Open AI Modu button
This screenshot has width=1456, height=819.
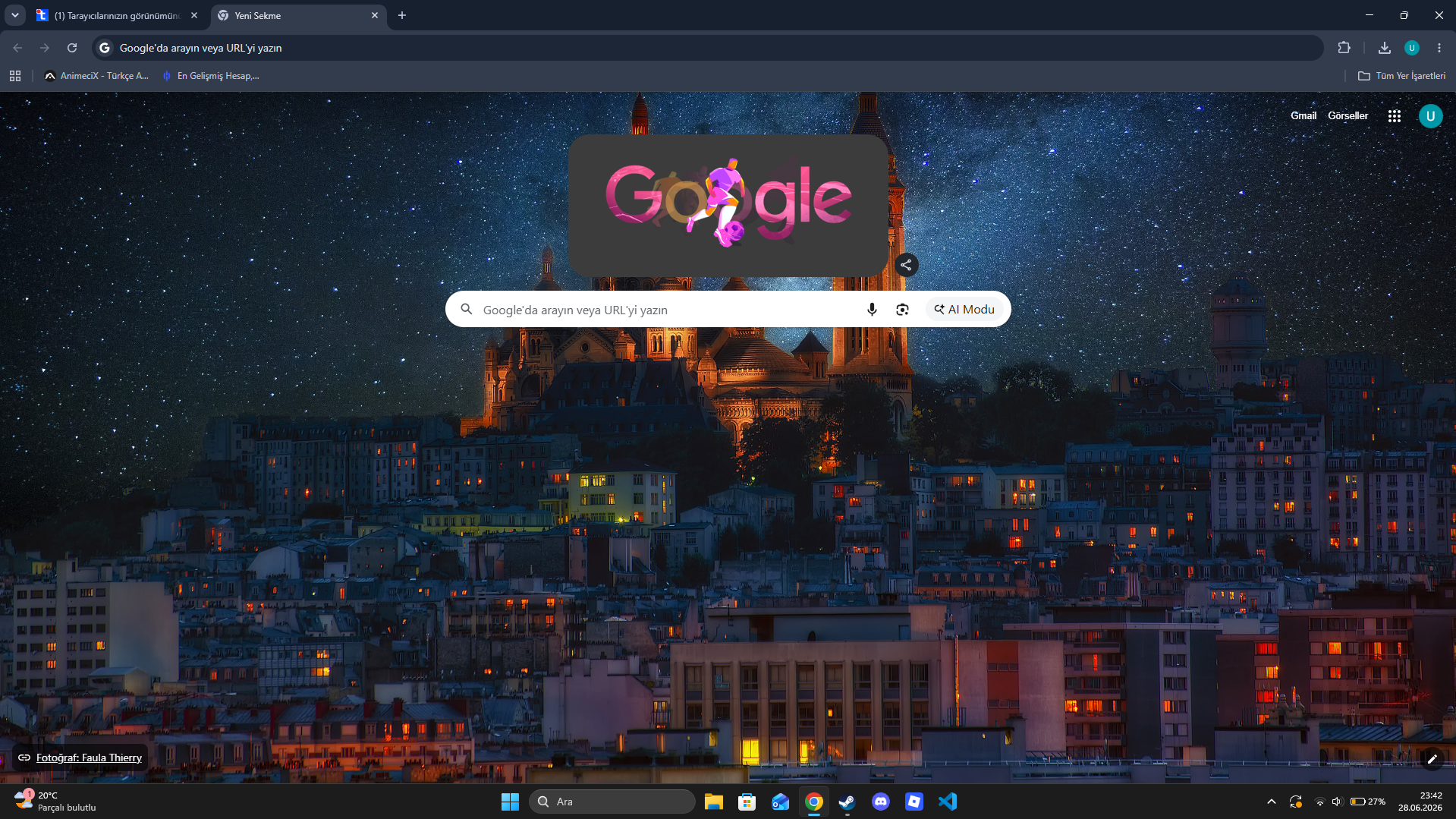[x=964, y=310]
